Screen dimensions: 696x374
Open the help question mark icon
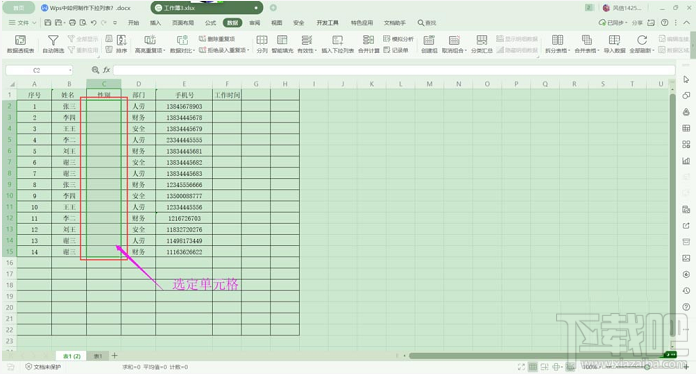664,23
